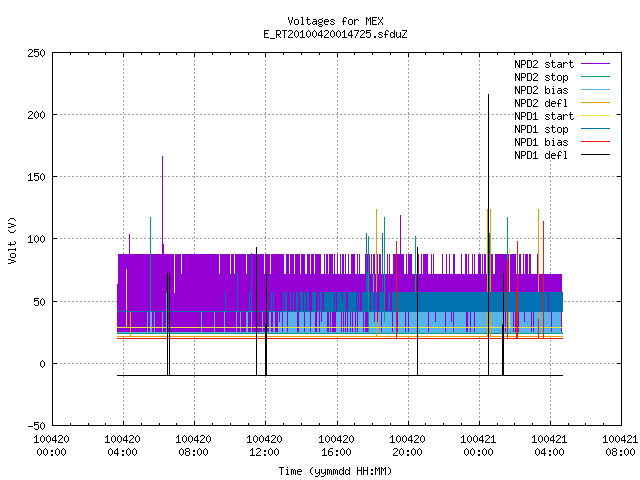Click the green NPD2 stop legend line
Screen dimensions: 640x480
coord(595,77)
